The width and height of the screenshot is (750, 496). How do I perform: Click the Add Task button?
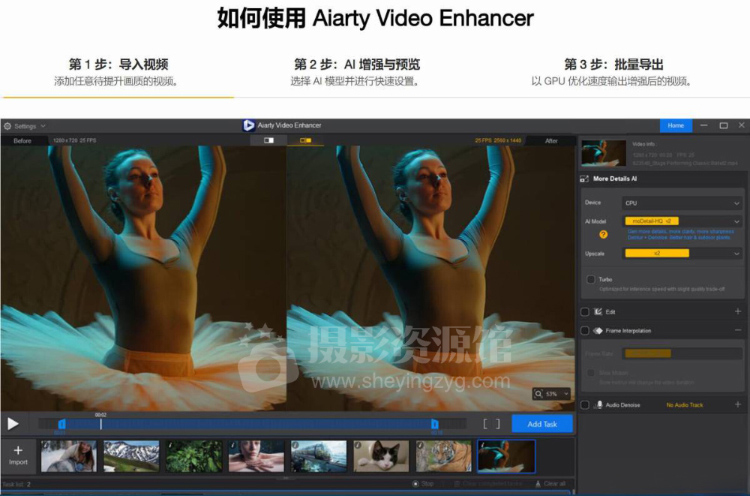coord(541,424)
